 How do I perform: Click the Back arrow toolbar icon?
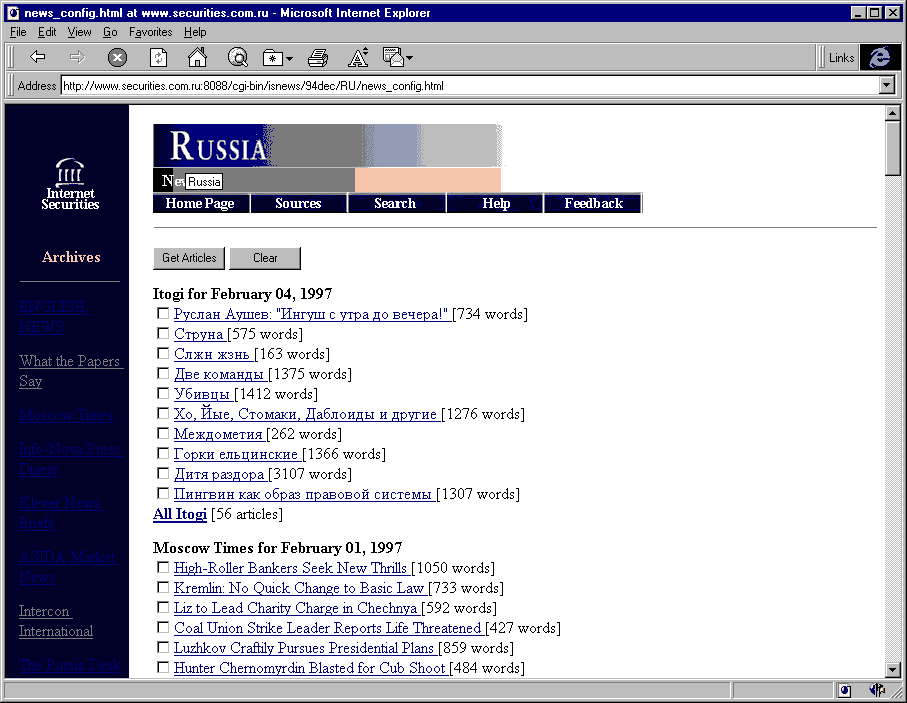[x=38, y=58]
